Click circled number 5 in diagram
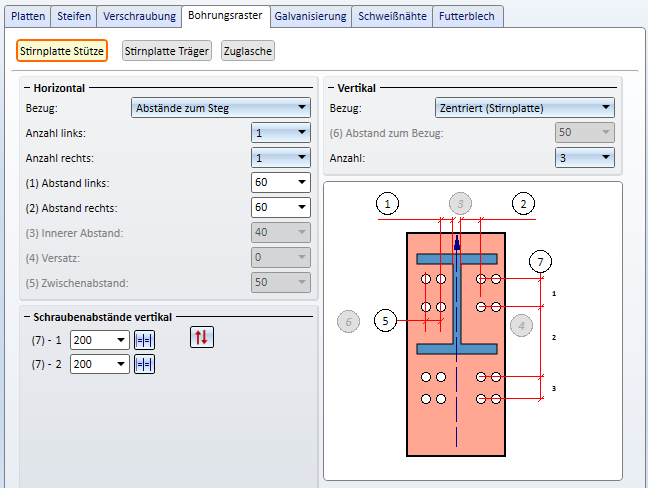 point(385,320)
